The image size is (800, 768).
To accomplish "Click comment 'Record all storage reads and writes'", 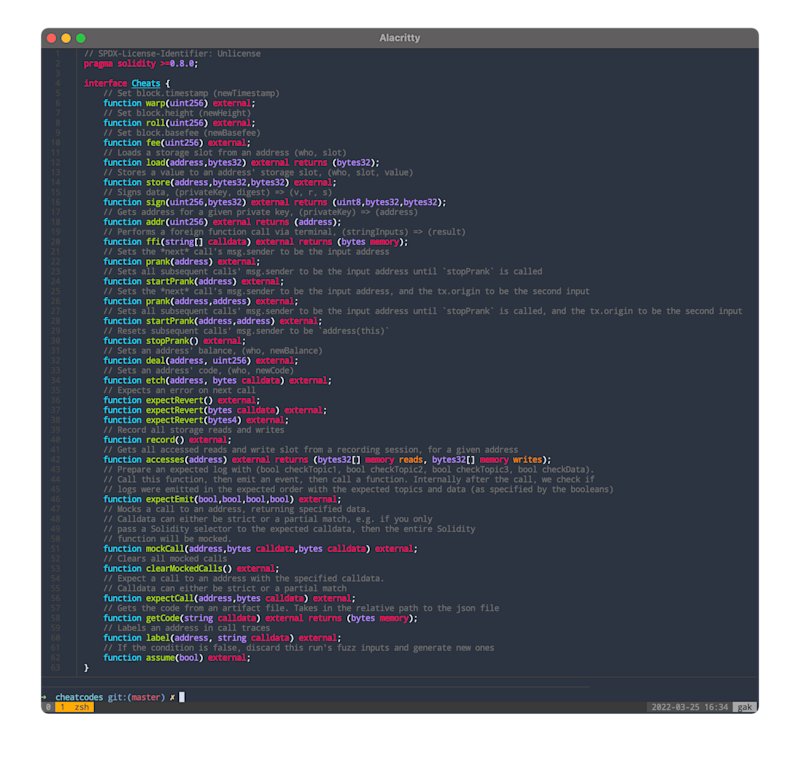I will 193,430.
